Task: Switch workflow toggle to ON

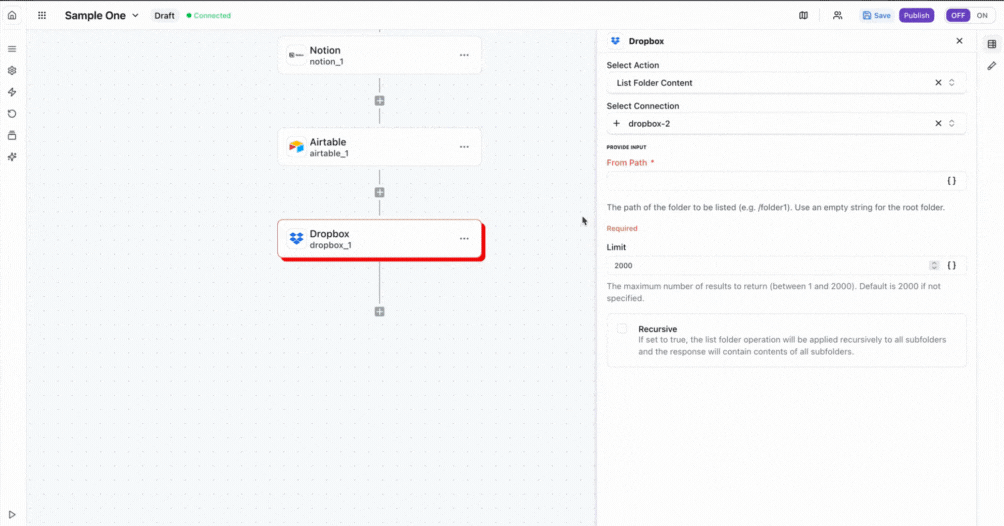Action: coord(982,15)
